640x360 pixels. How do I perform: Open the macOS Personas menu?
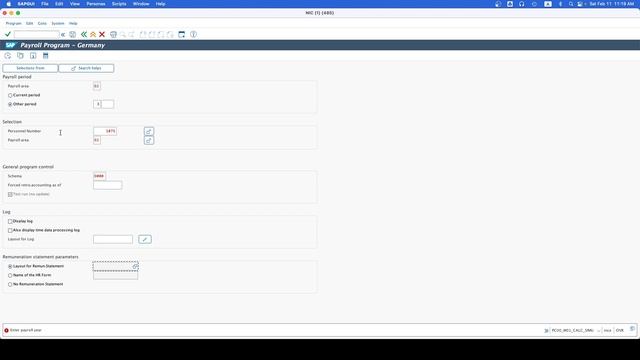pos(96,4)
